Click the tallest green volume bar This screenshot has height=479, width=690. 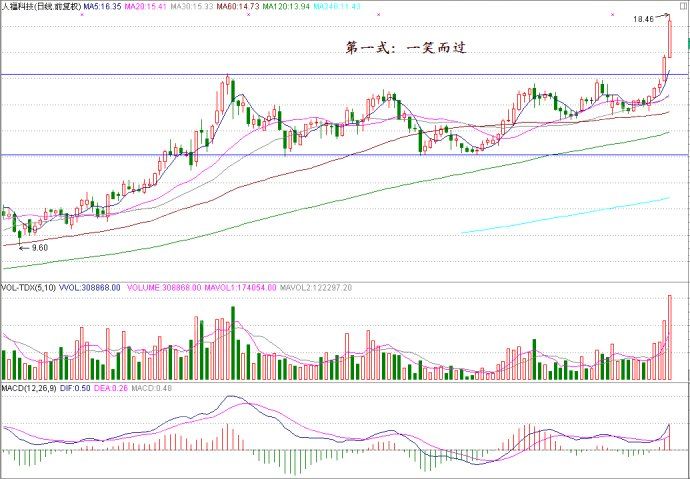coord(233,343)
